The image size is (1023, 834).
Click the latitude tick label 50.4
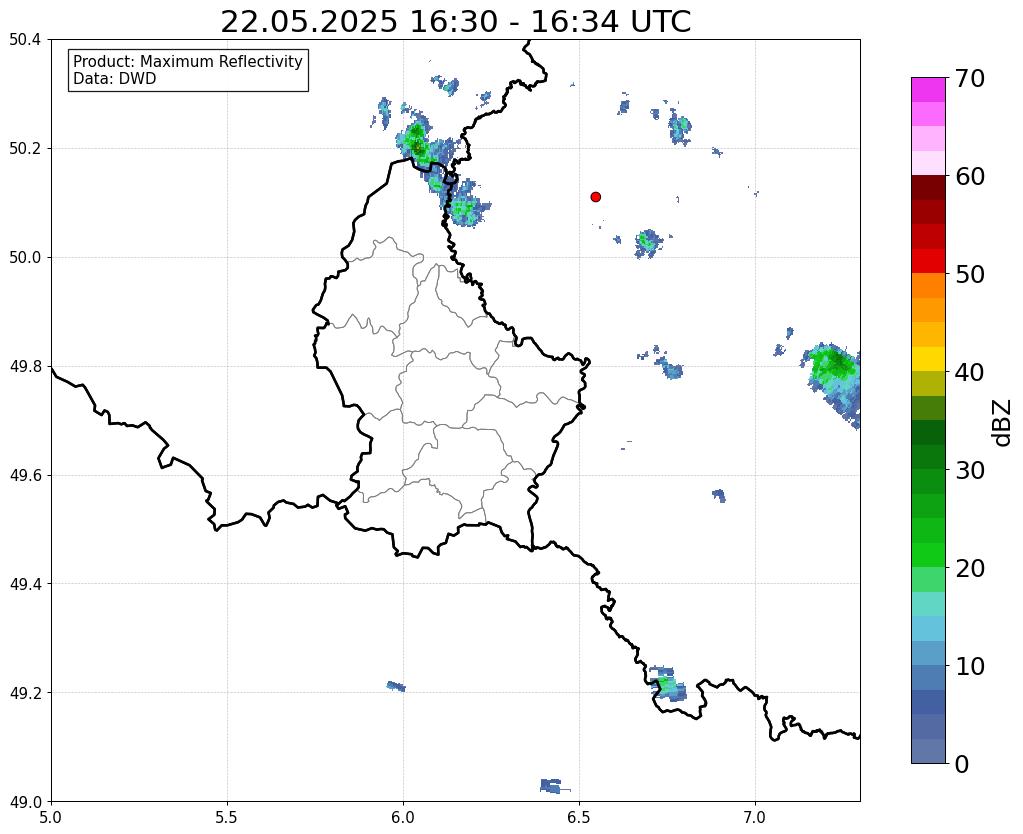[25, 40]
